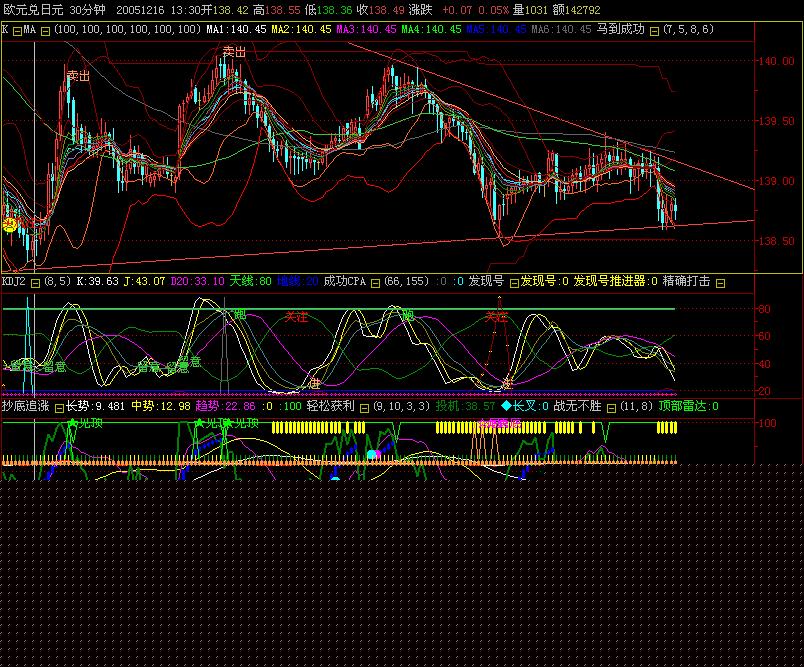The image size is (804, 667).
Task: Select the KDJ2 indicator name
Action: coord(13,281)
